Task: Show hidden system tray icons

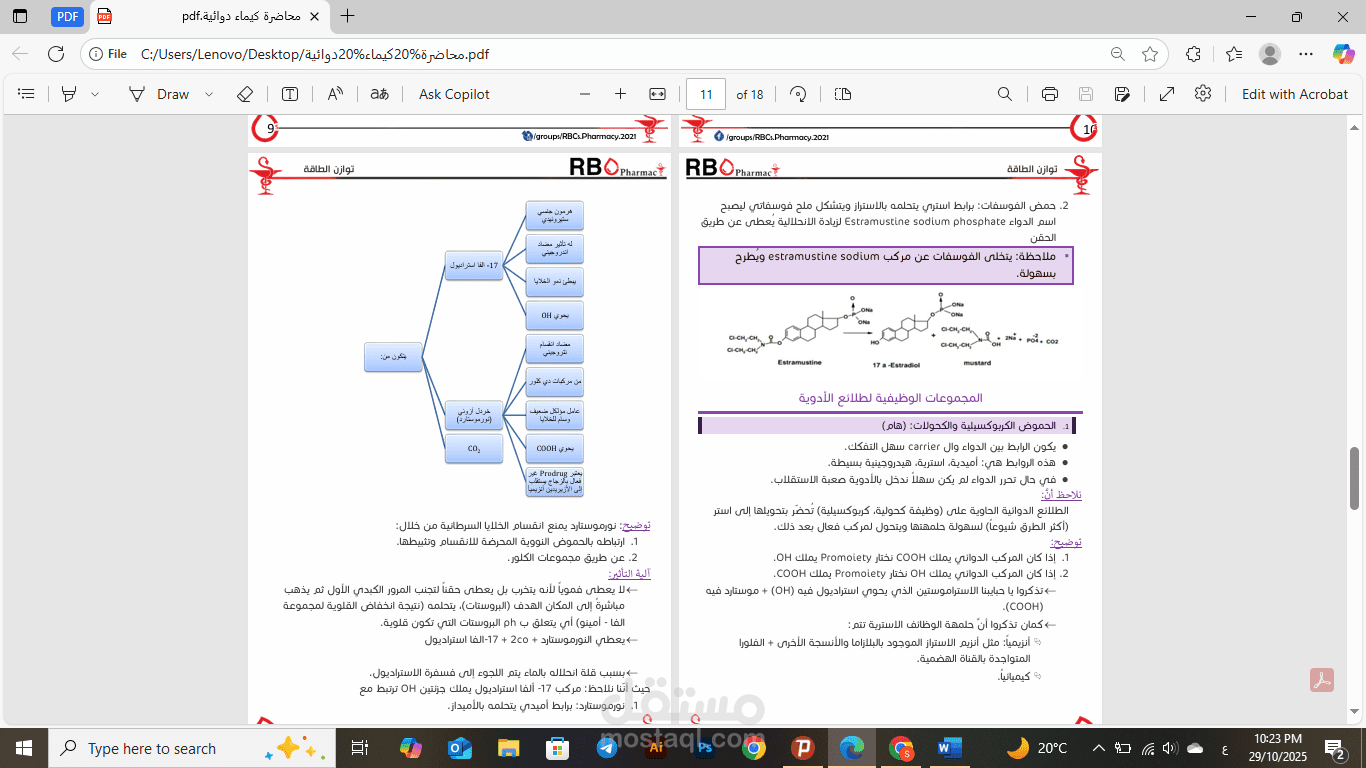Action: coord(1099,748)
